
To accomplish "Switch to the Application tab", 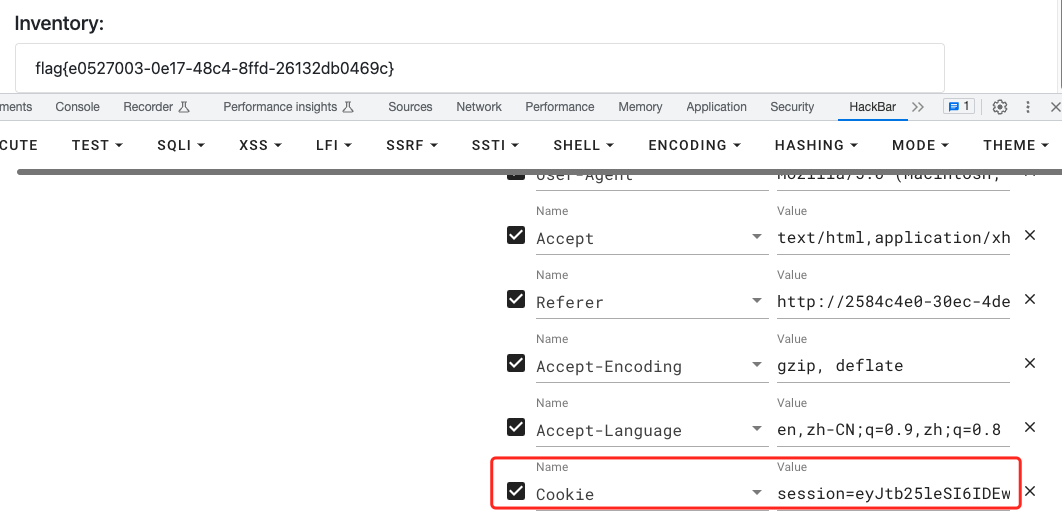I will click(716, 107).
